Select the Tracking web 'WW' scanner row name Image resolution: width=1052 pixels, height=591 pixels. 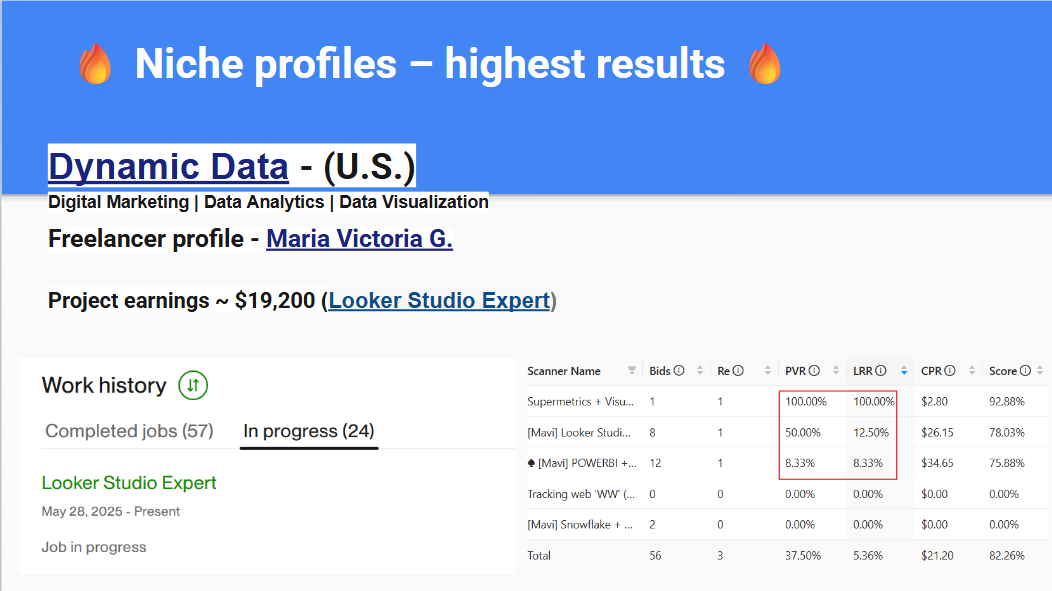(581, 494)
